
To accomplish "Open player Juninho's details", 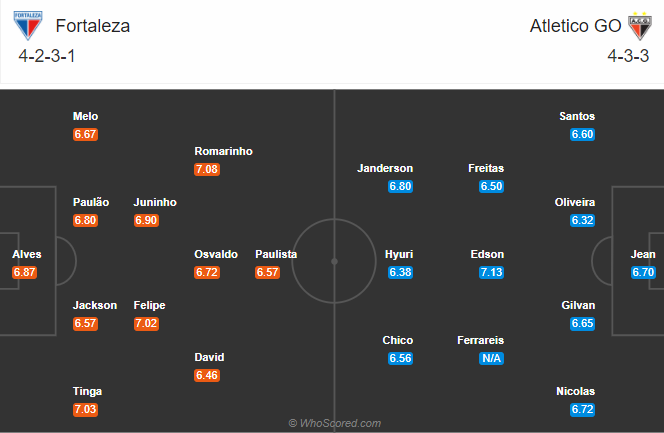I will [155, 202].
